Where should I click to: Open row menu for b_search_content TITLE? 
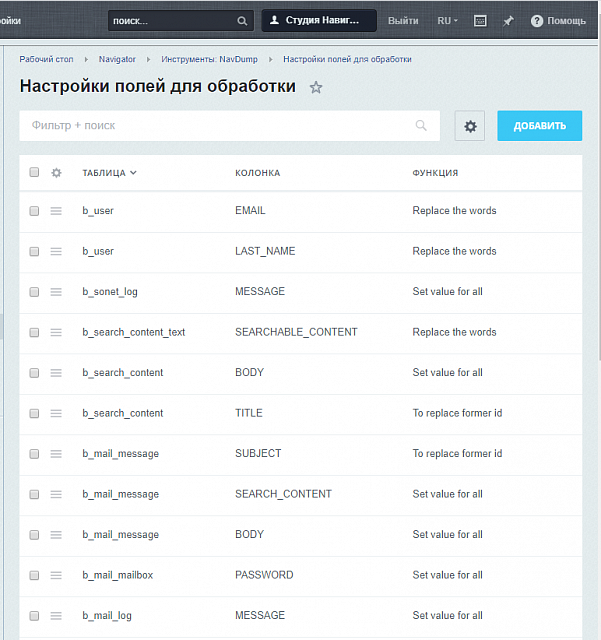56,413
